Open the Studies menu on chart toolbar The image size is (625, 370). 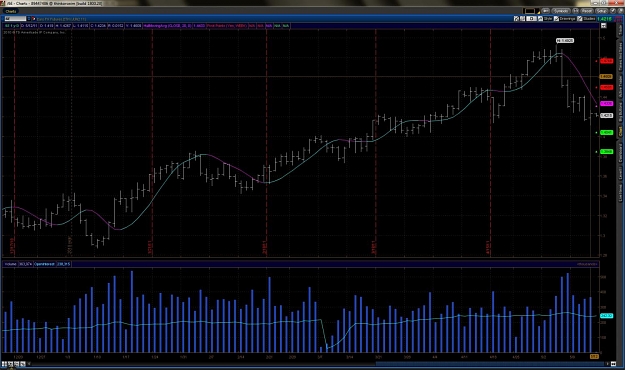coord(590,19)
